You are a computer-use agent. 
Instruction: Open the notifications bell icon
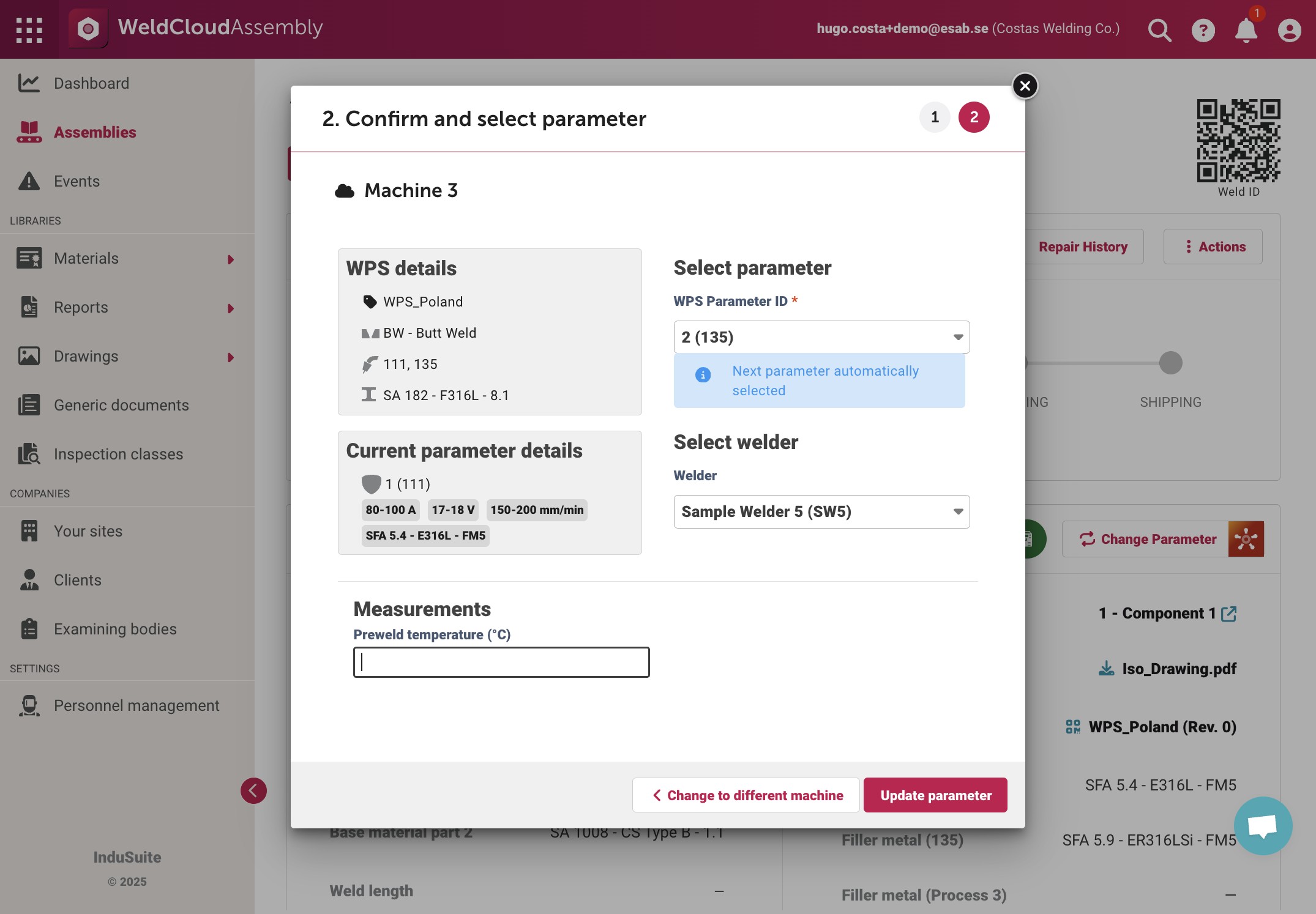click(x=1246, y=30)
